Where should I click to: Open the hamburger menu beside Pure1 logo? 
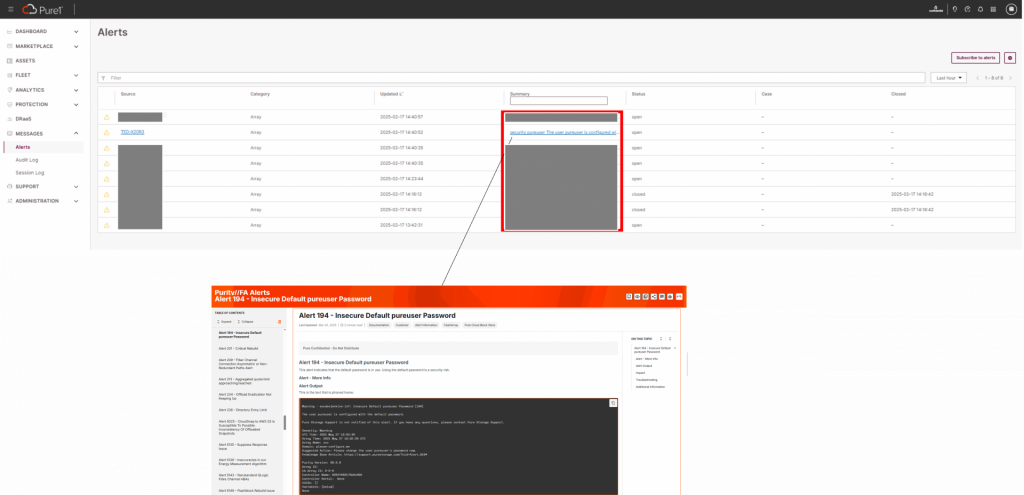(x=9, y=9)
